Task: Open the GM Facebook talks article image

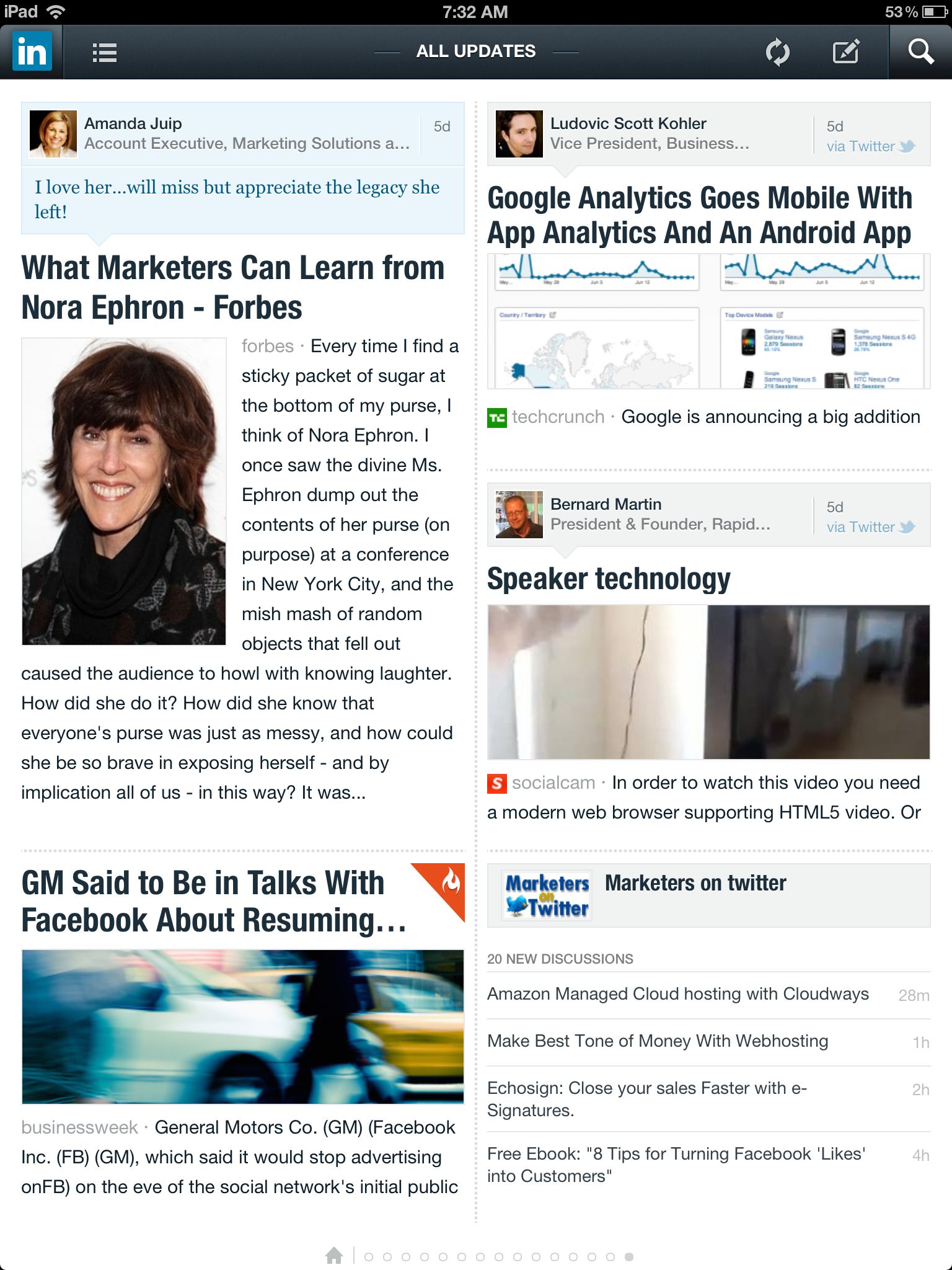Action: pos(243,1027)
